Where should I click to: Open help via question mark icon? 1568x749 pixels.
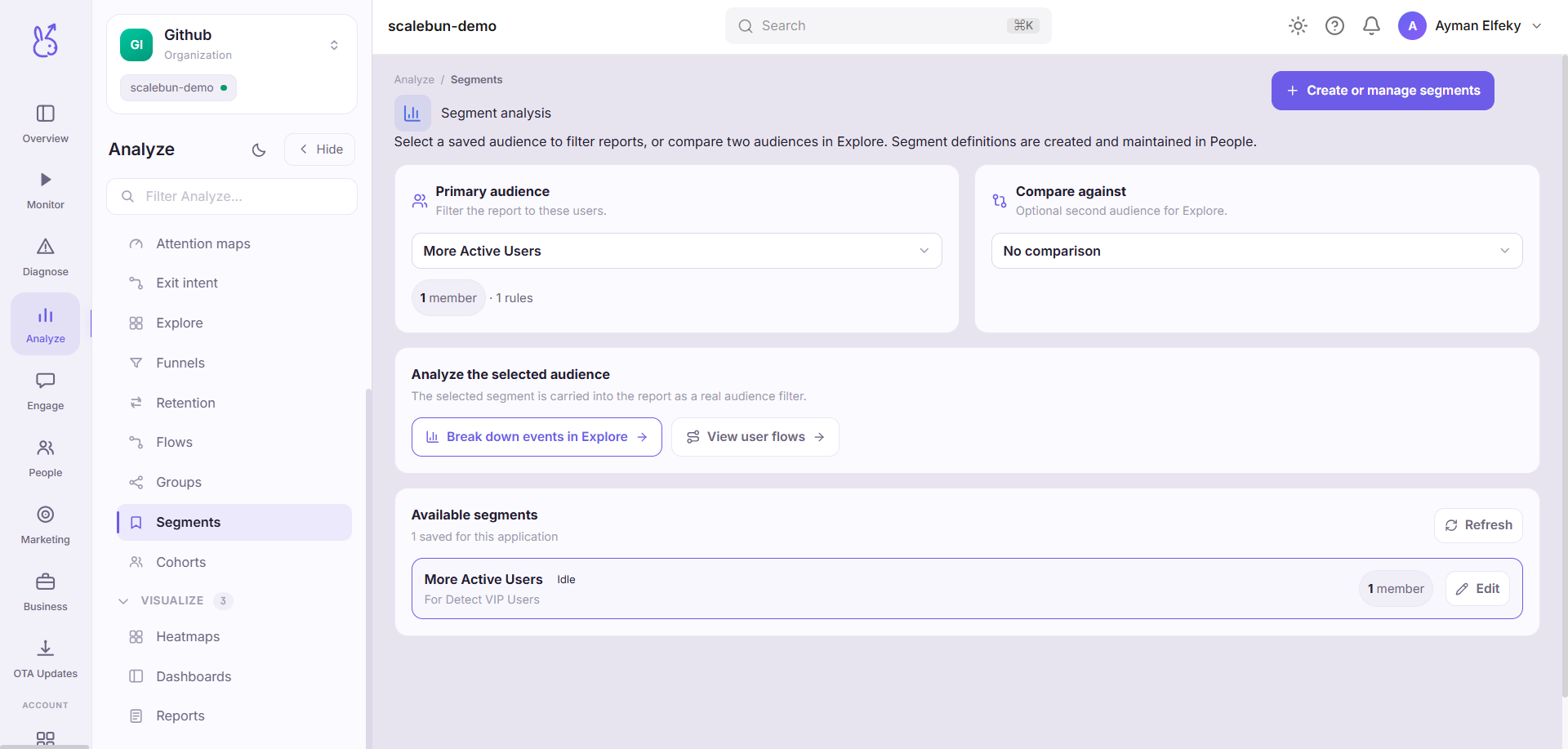click(x=1334, y=26)
